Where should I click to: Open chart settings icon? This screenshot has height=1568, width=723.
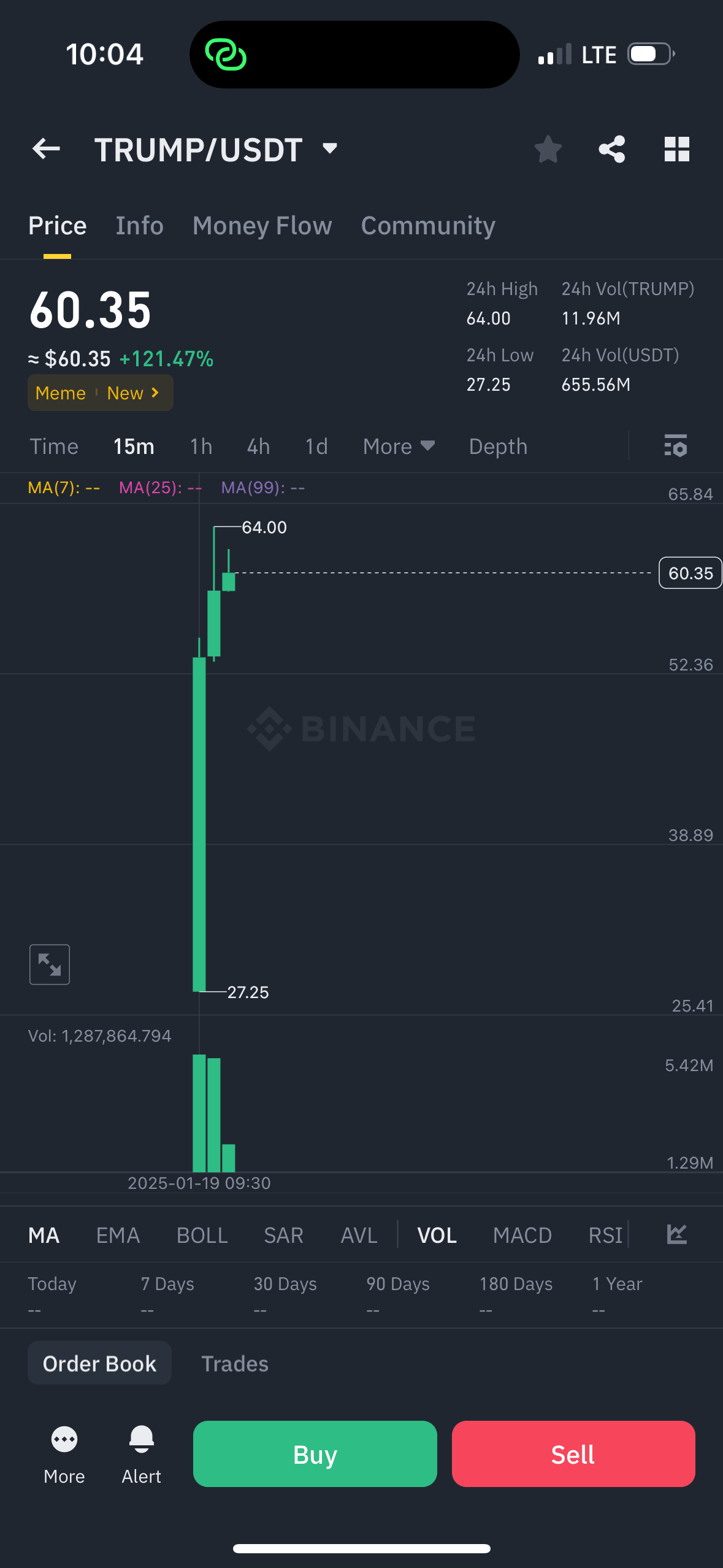pos(675,446)
